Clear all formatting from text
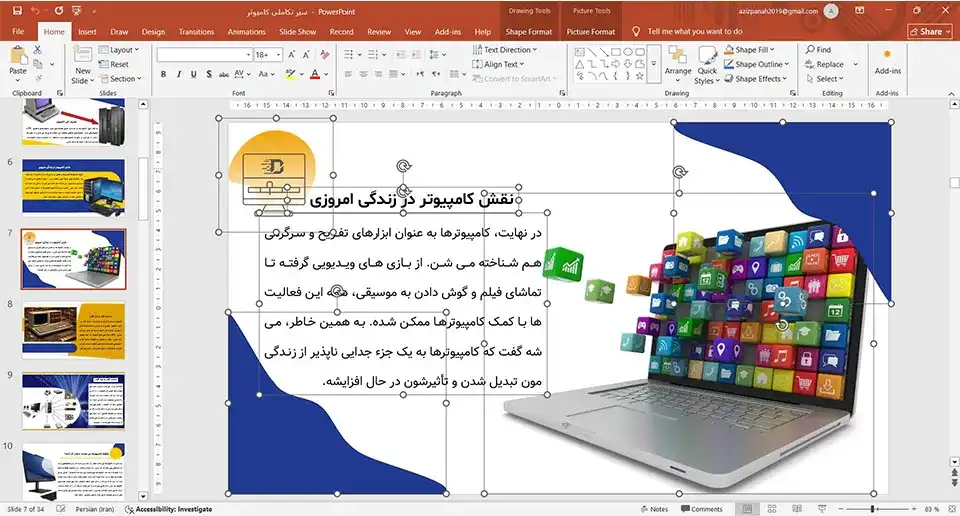The image size is (960, 516). 324,54
